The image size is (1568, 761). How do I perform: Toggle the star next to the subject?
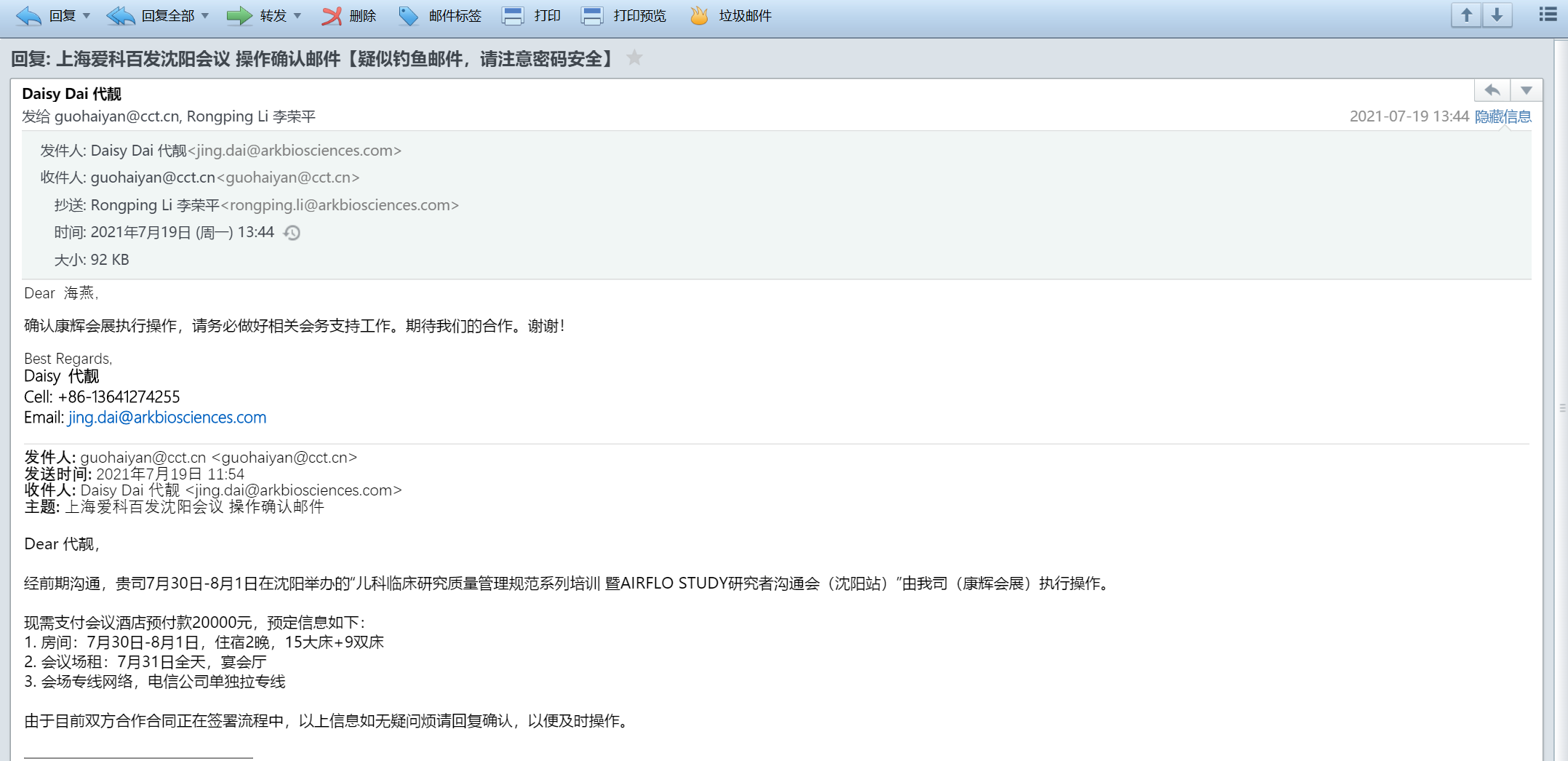[x=634, y=58]
